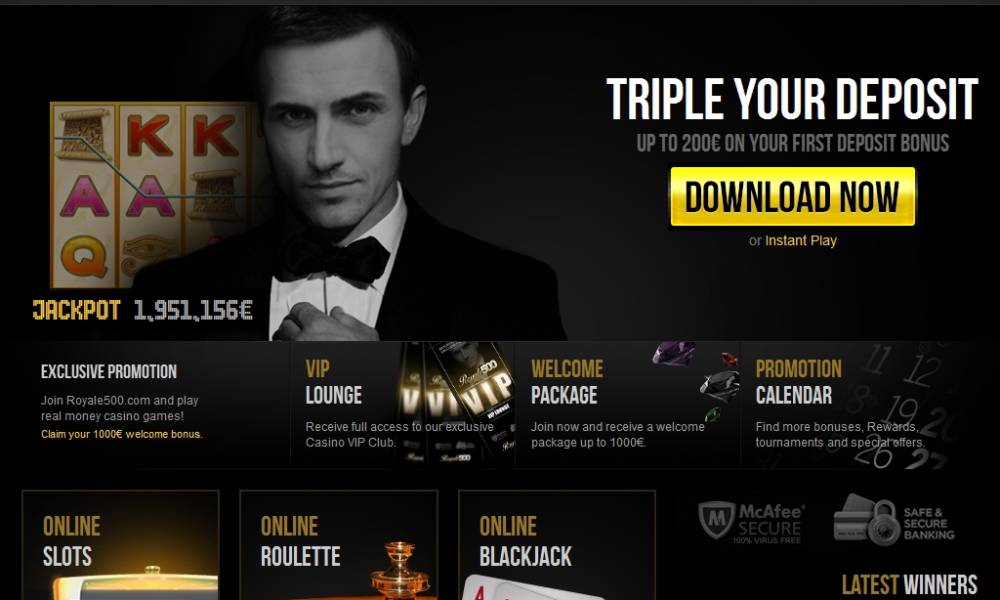Open the slot machine reels image
Viewport: 1000px width, 600px height.
[153, 194]
